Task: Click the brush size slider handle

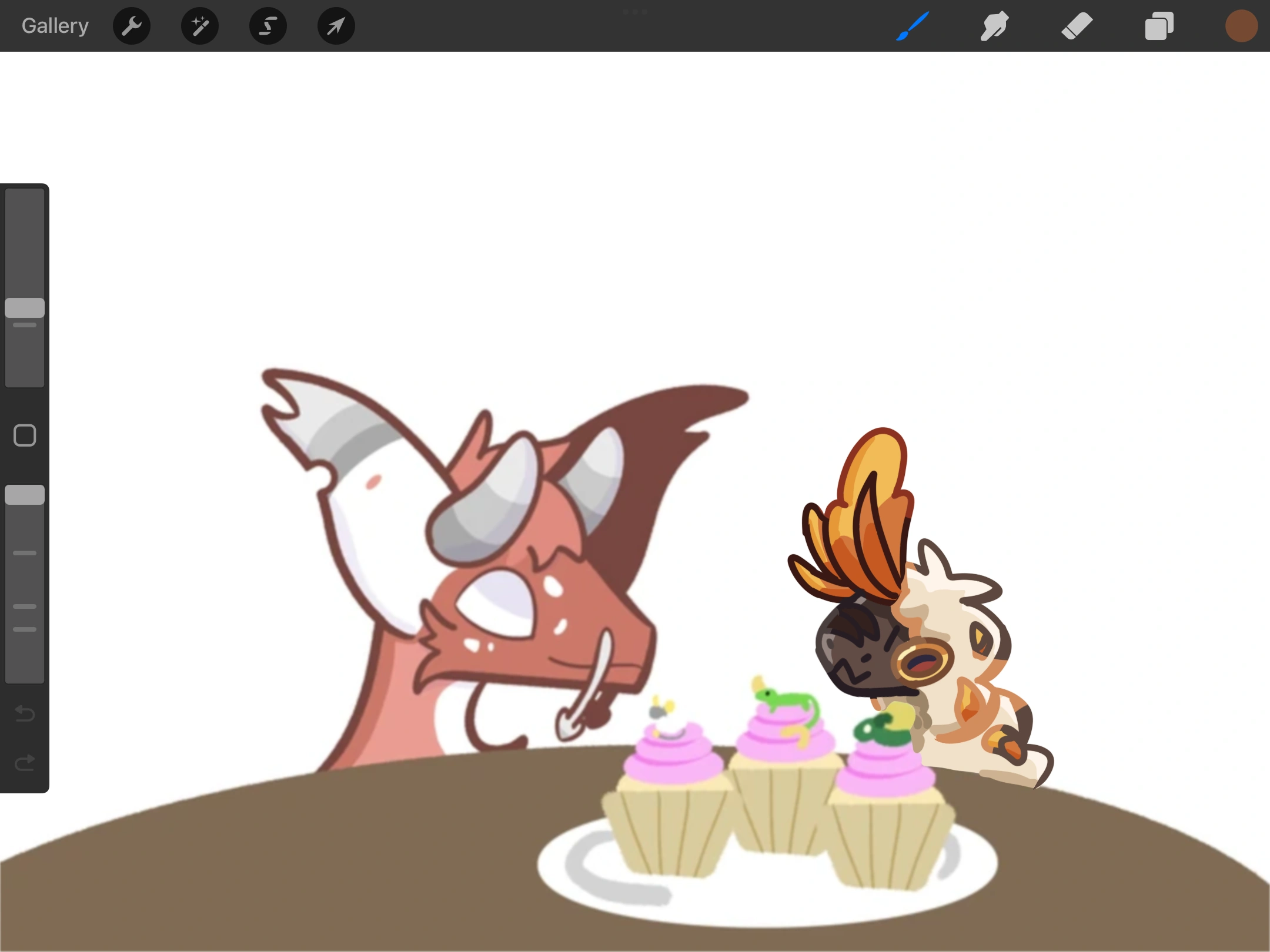Action: [25, 307]
